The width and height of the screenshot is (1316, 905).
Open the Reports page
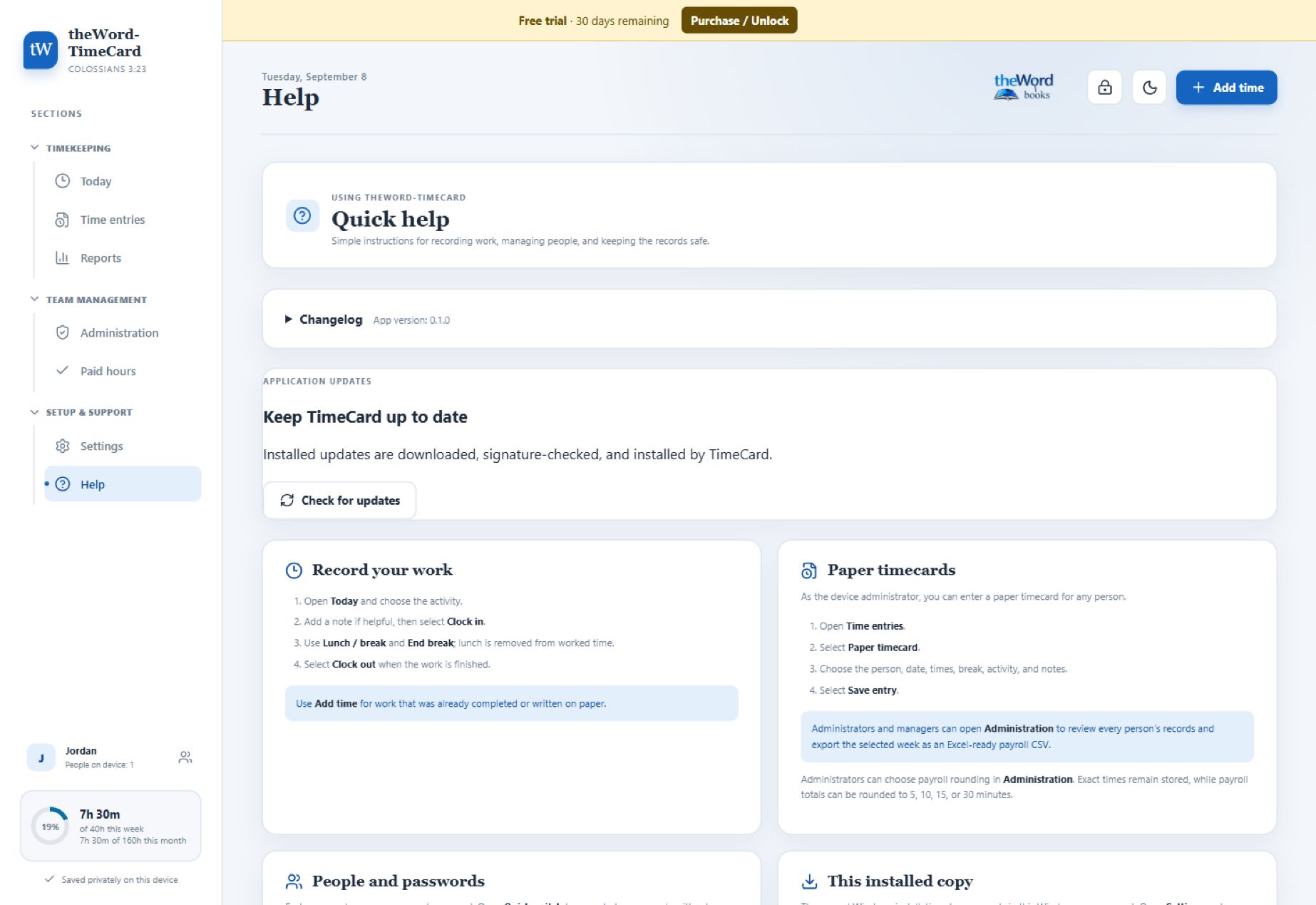[123, 258]
